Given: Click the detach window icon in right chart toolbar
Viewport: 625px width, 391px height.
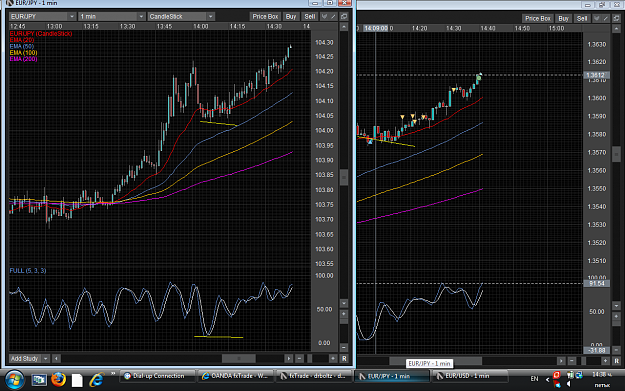Looking at the screenshot, I should pos(616,18).
